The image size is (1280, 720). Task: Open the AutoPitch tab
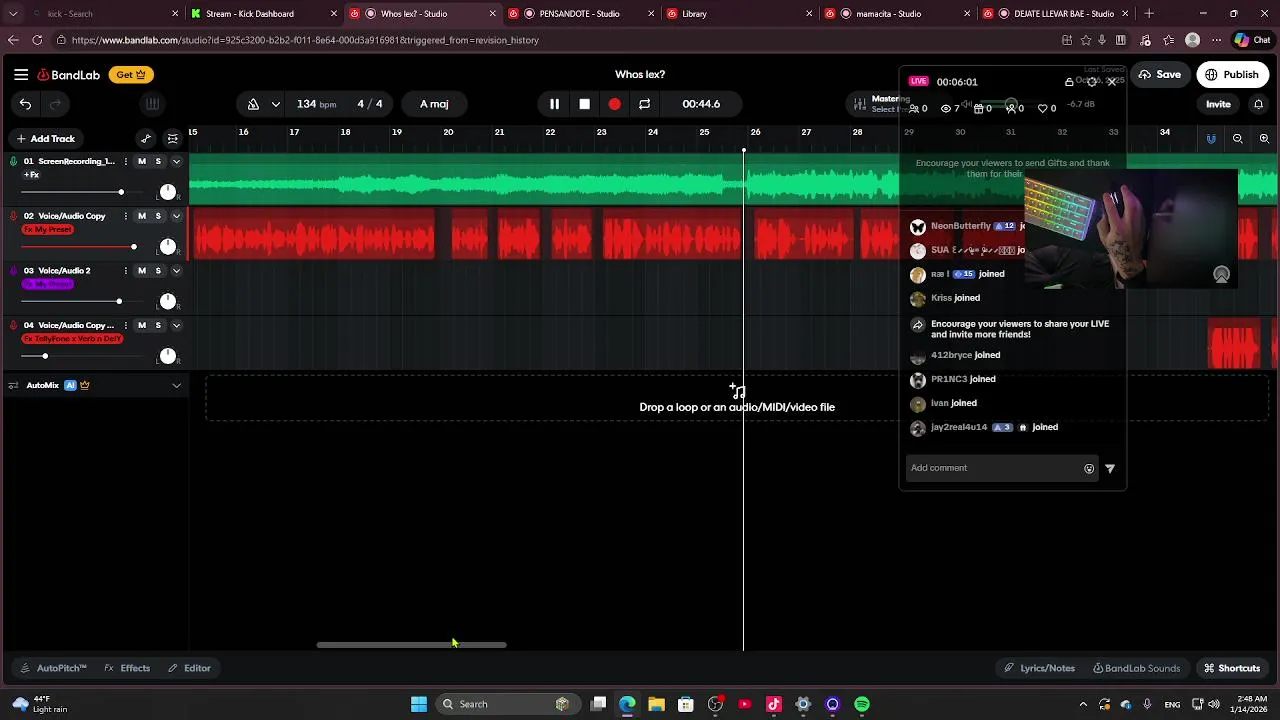click(53, 668)
